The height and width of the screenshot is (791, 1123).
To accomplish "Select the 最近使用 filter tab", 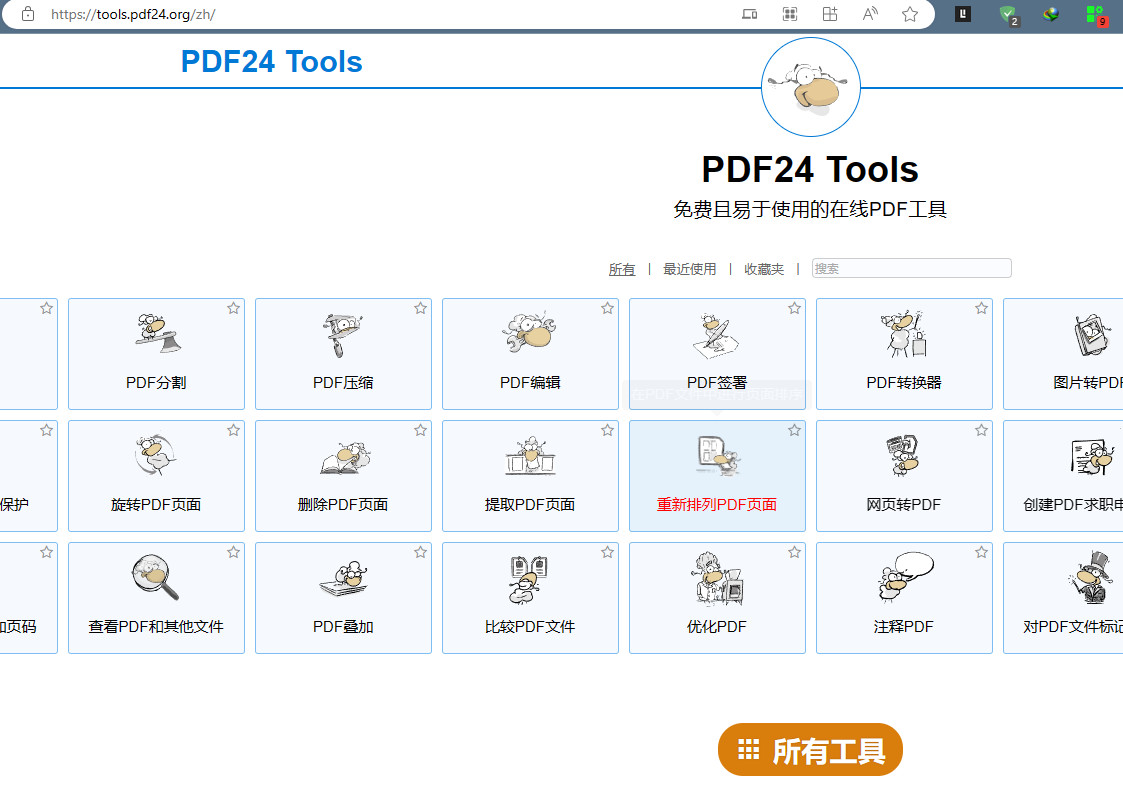I will (689, 269).
